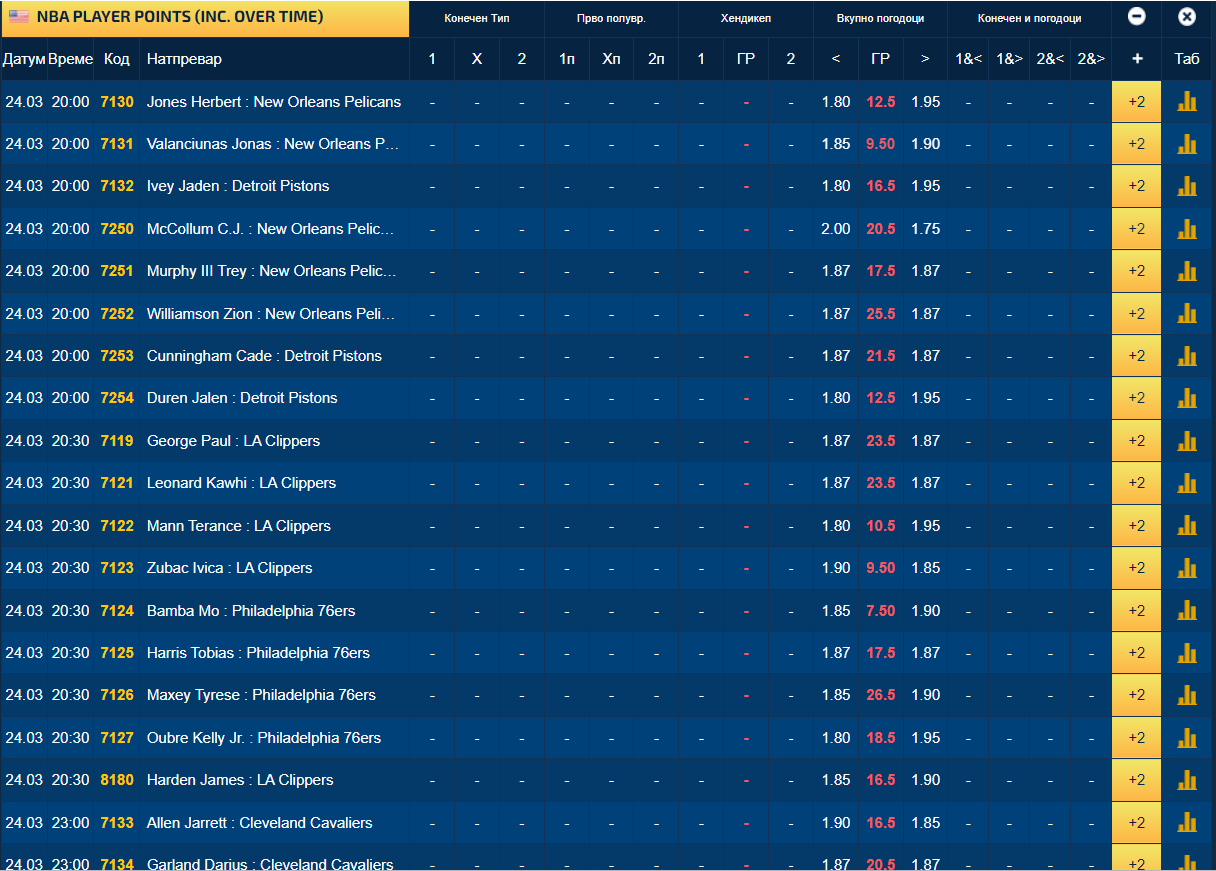
Task: Expand +2 more bets for Maxey Tyrese
Action: tap(1136, 695)
